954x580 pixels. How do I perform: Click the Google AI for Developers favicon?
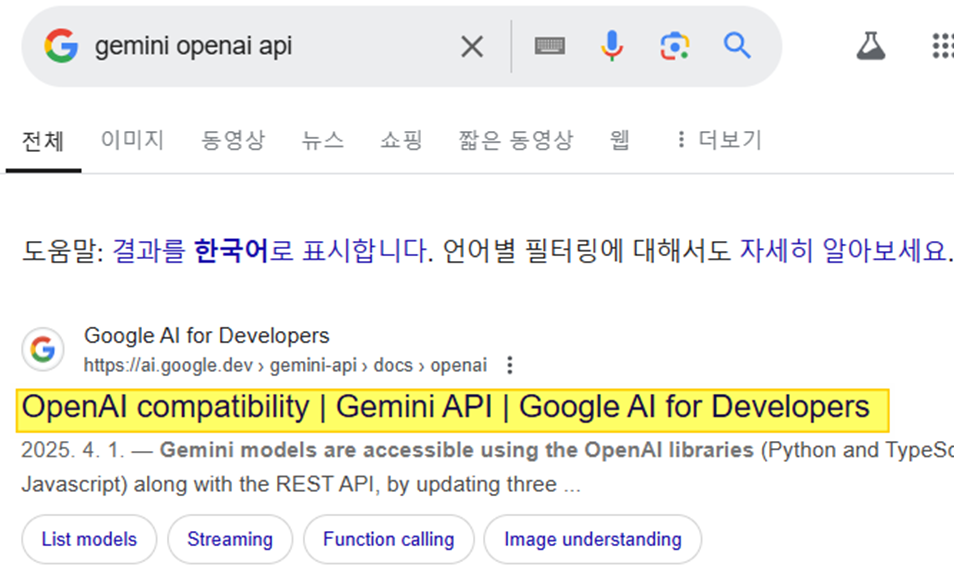[x=43, y=349]
